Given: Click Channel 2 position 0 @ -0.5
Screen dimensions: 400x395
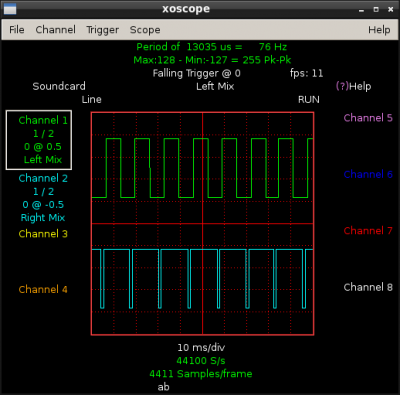Looking at the screenshot, I should [43, 204].
